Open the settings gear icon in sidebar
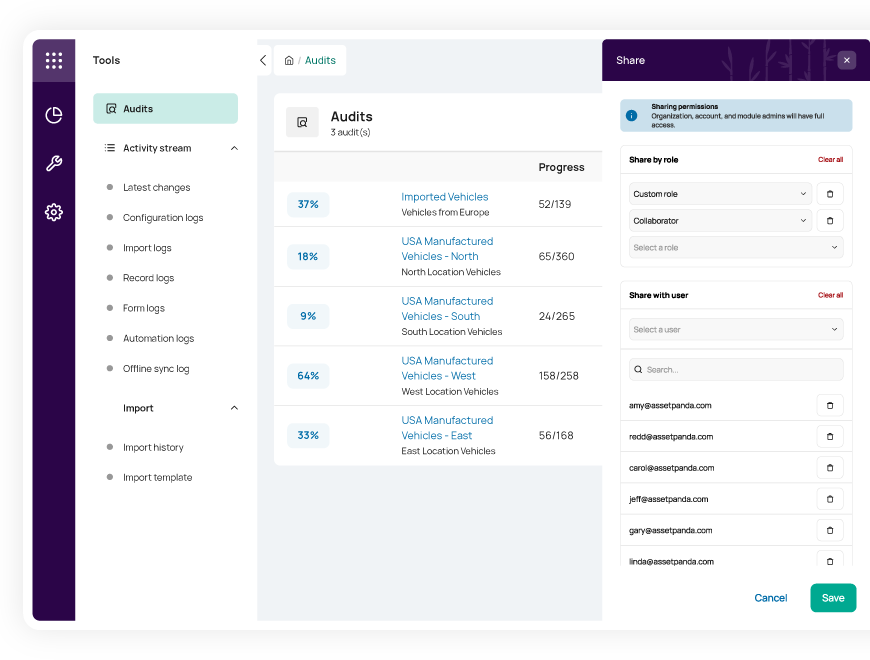This screenshot has height=660, width=870. [x=54, y=212]
